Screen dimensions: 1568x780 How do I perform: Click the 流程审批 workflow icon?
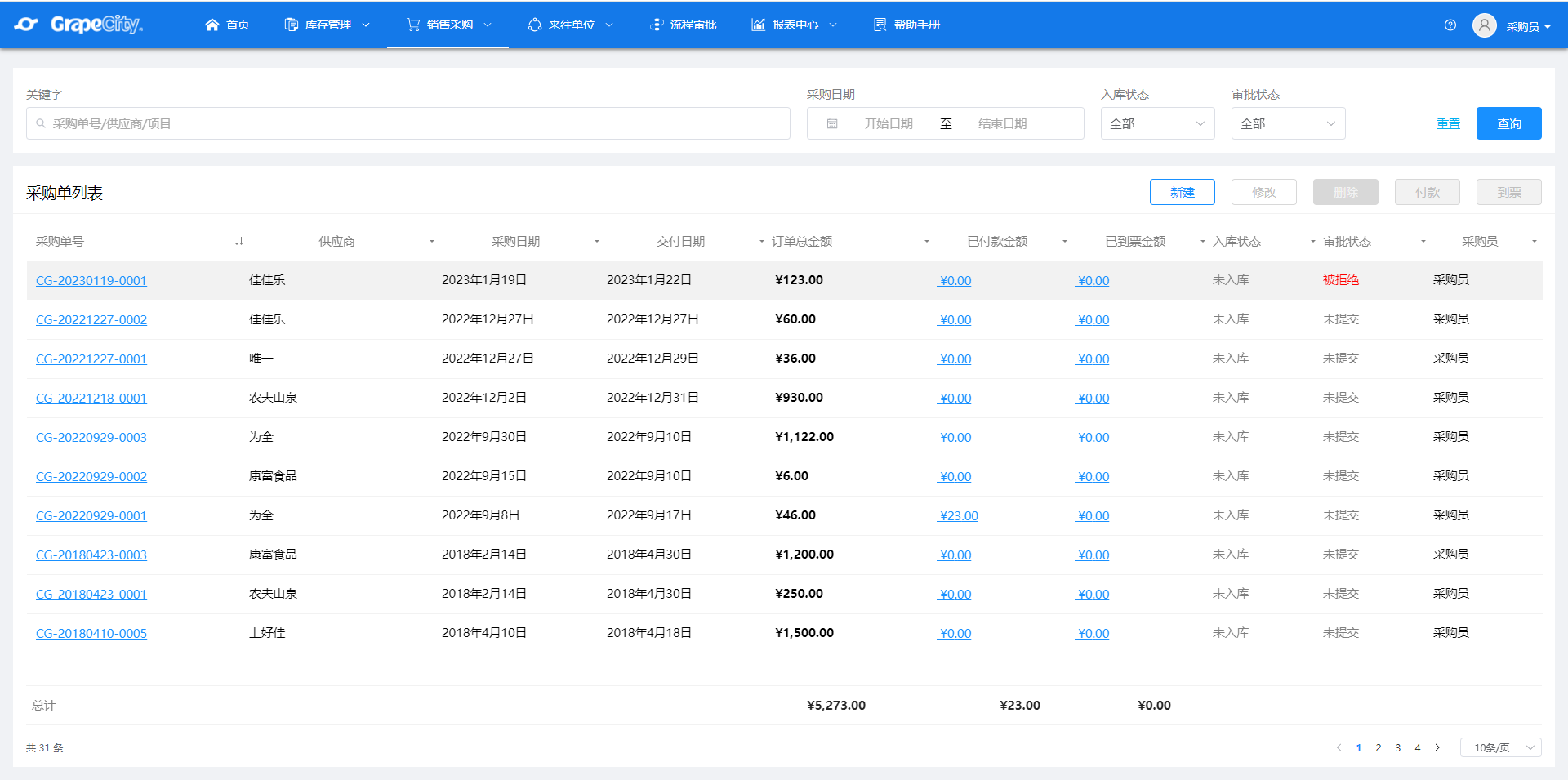[x=657, y=25]
